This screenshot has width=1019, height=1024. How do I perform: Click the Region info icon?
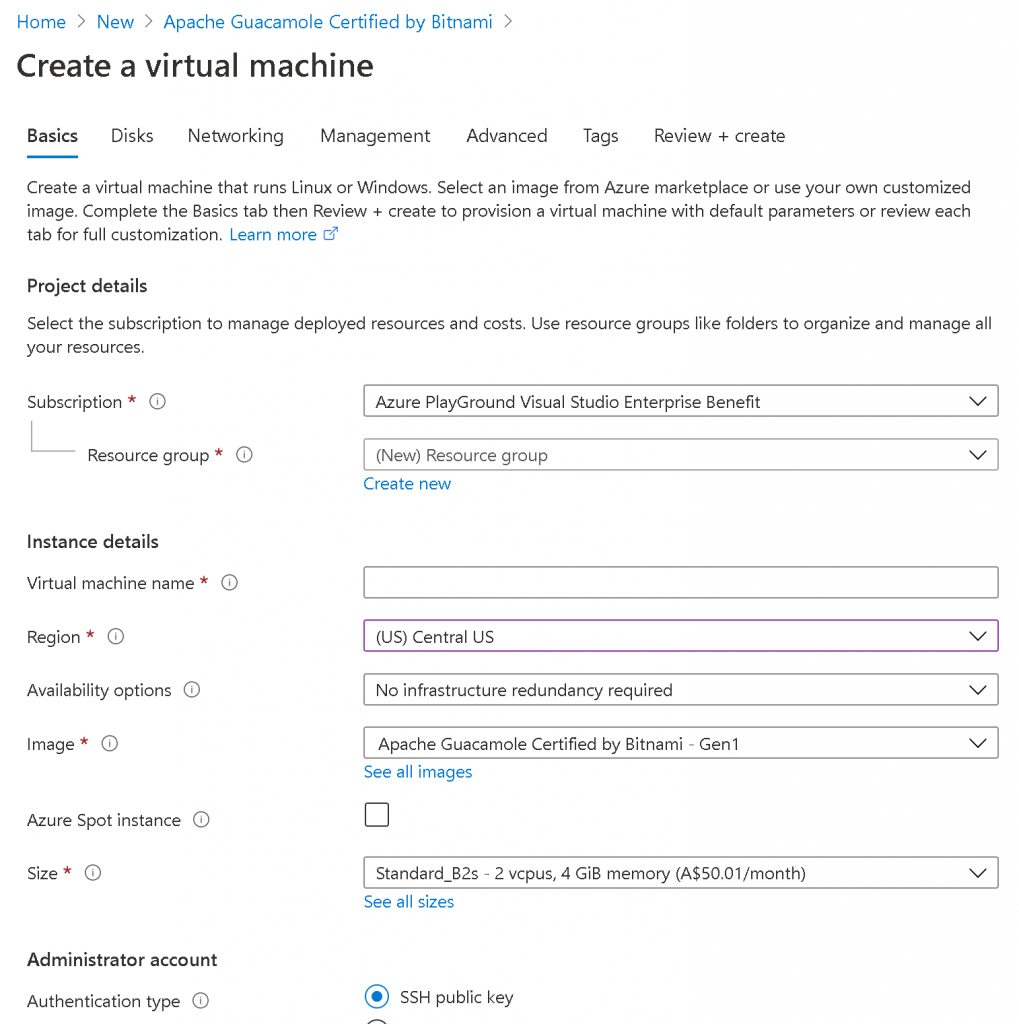point(116,637)
